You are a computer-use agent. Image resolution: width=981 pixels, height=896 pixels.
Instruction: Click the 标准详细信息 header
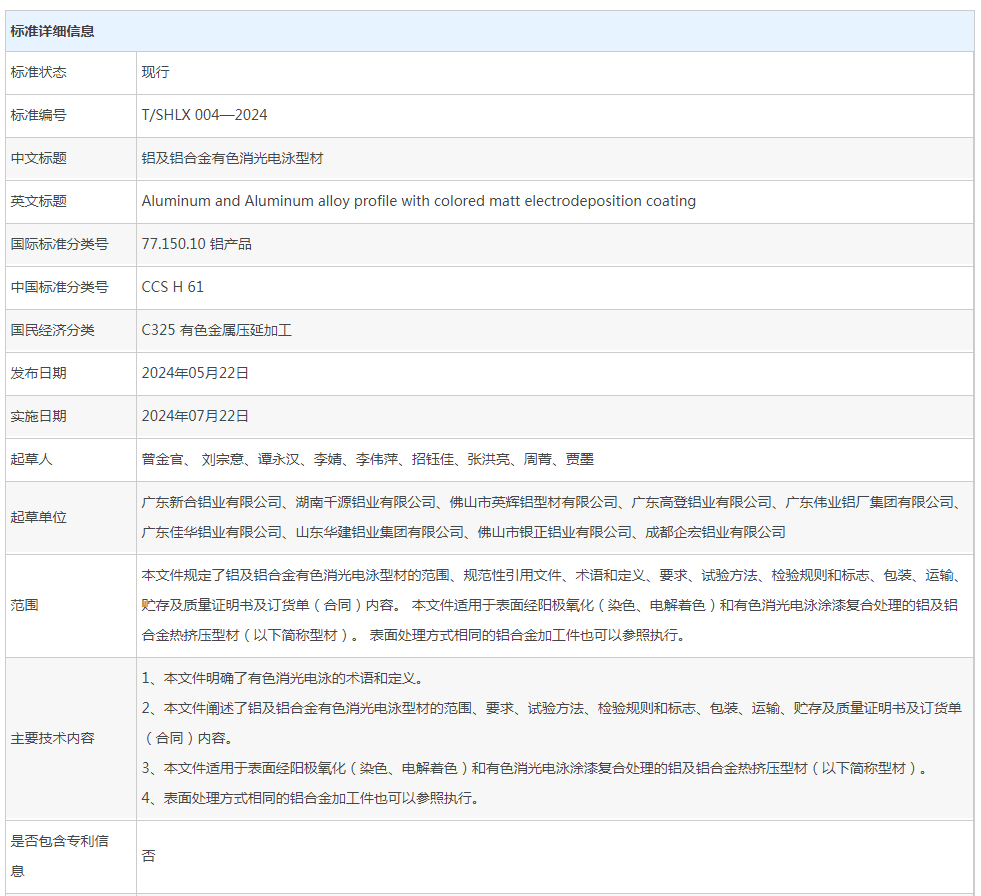point(52,31)
